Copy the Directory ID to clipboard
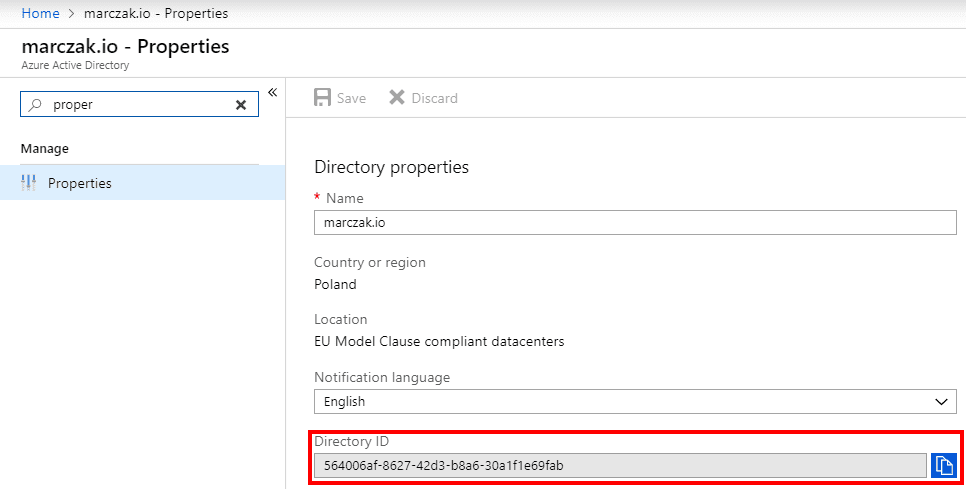This screenshot has height=489, width=966. click(x=943, y=465)
